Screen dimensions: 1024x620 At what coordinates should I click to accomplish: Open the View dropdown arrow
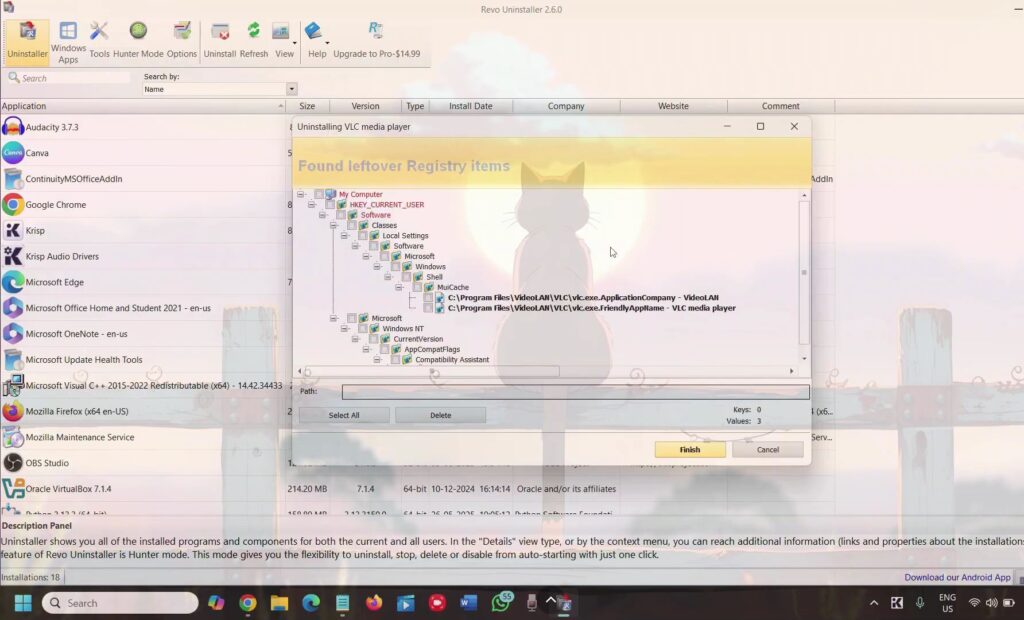click(295, 43)
